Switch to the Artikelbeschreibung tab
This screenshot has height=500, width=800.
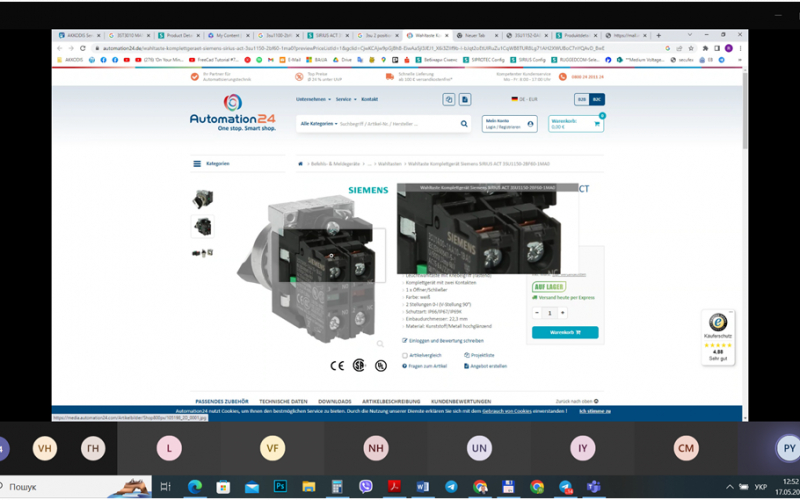[x=391, y=402]
